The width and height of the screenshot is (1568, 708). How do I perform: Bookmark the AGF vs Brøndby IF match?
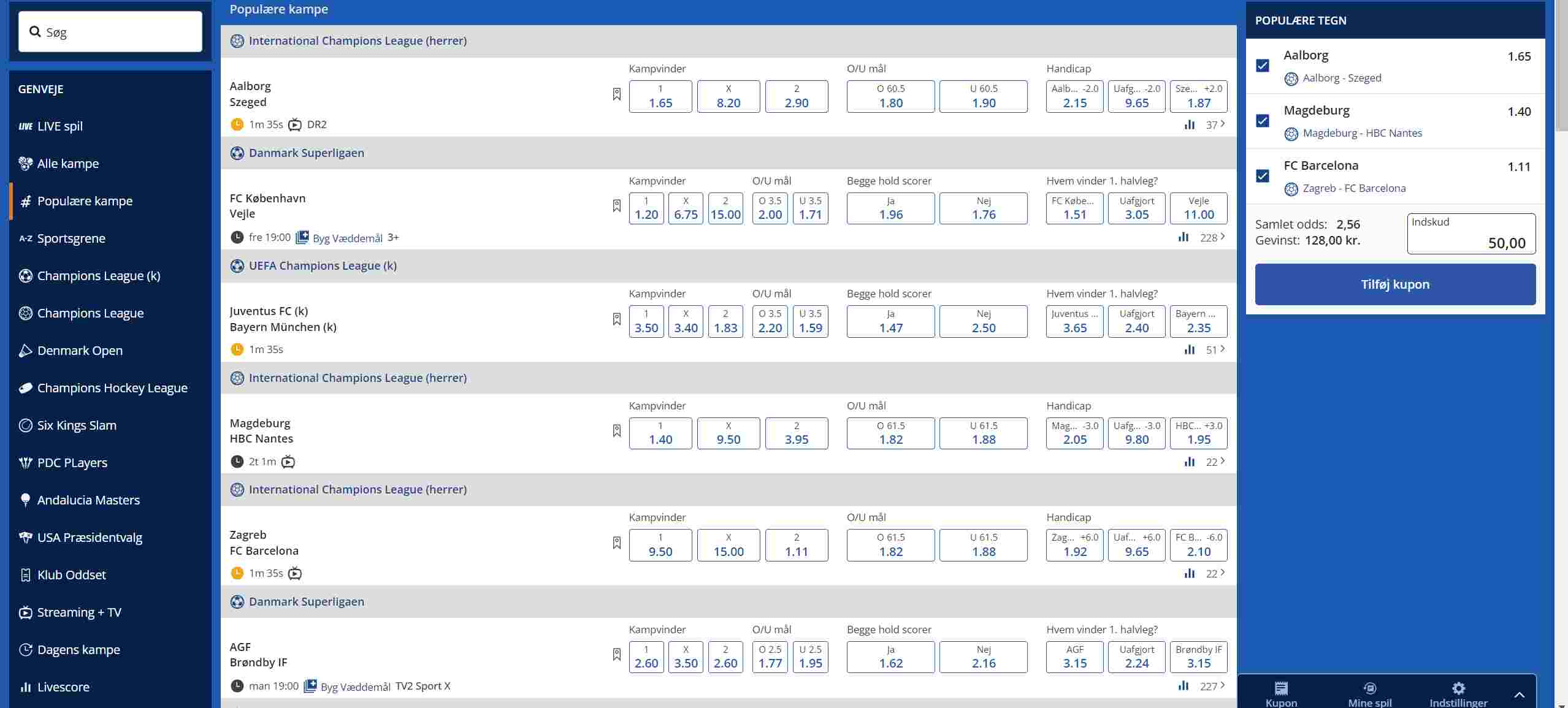coord(616,655)
